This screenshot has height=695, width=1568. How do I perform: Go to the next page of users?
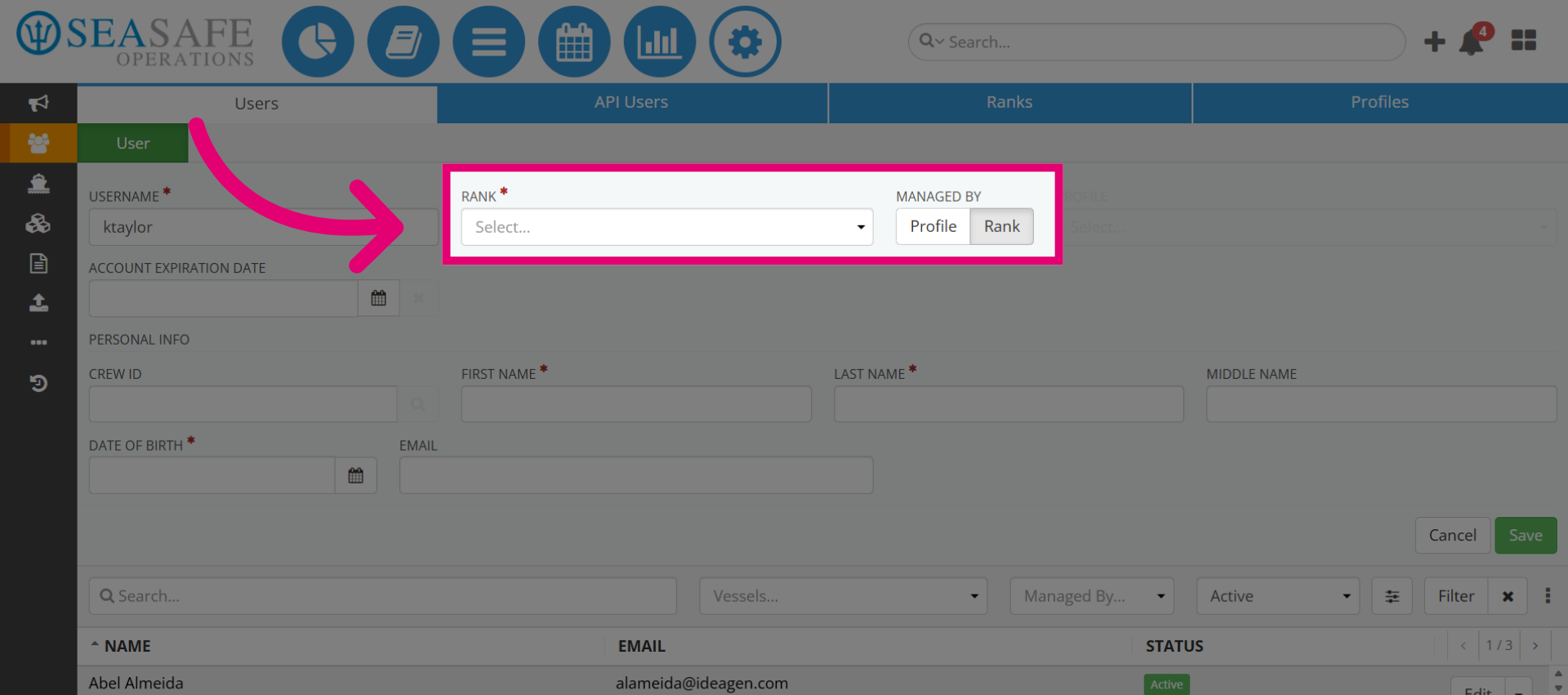pyautogui.click(x=1535, y=645)
